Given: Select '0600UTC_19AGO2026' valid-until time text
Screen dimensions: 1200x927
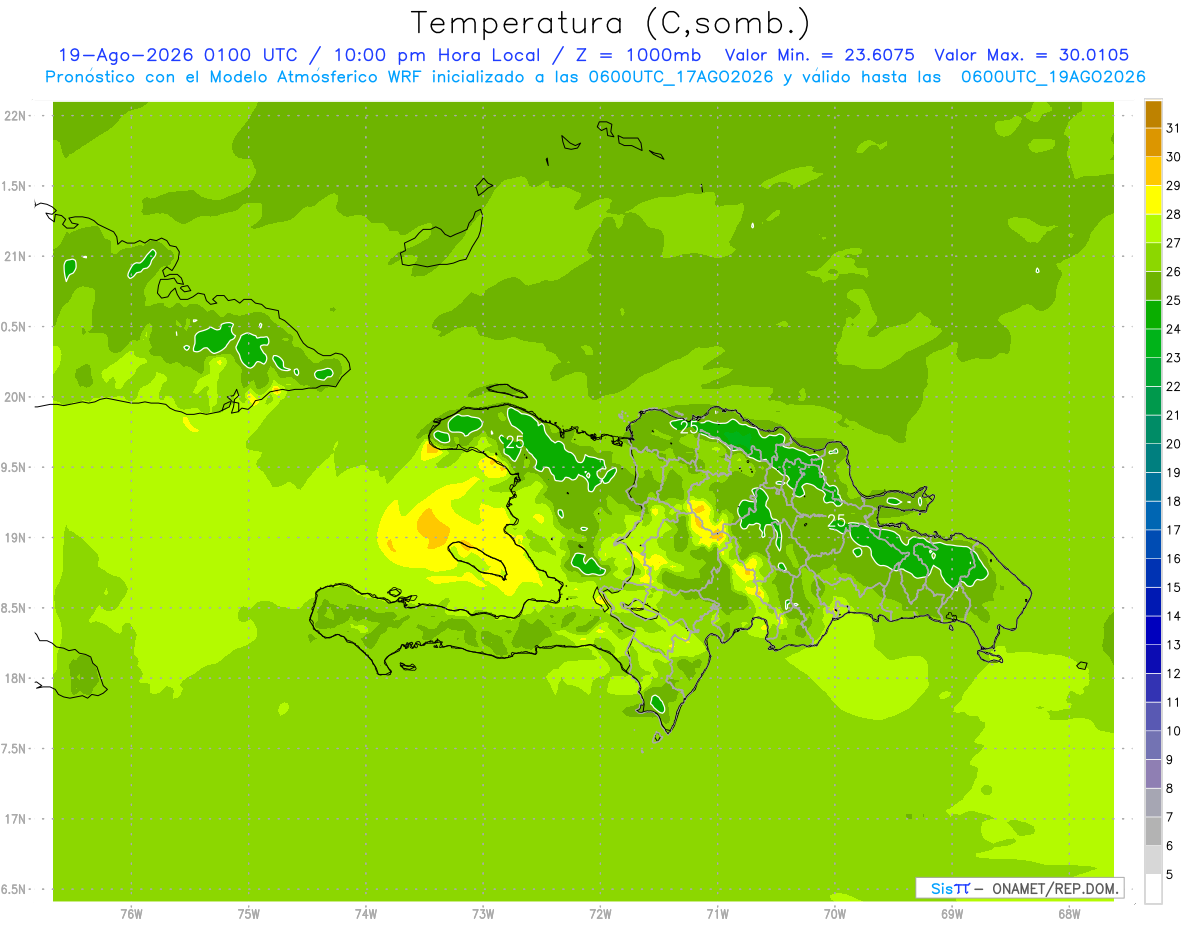Looking at the screenshot, I should tap(1053, 77).
